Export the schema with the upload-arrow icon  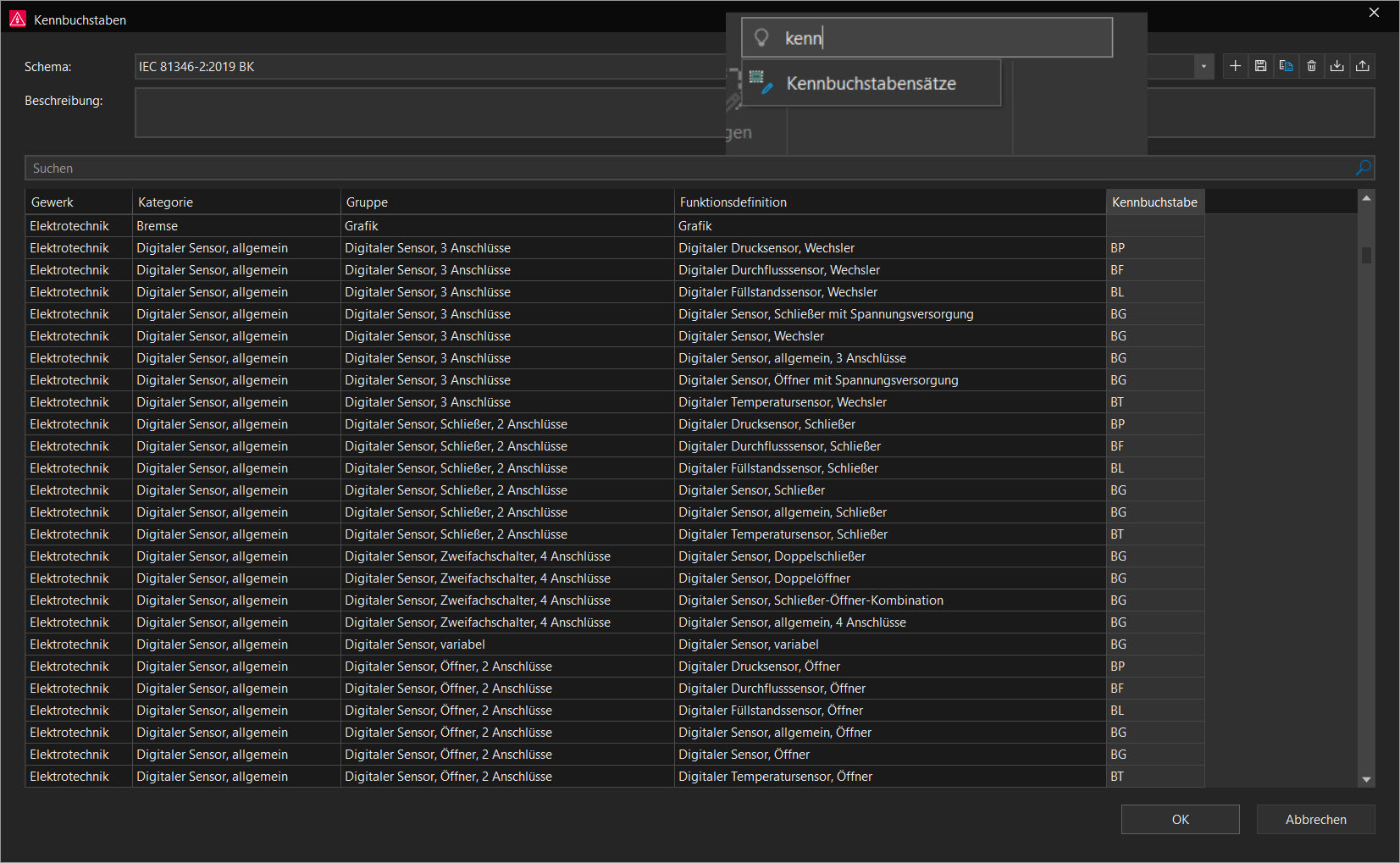tap(1363, 66)
